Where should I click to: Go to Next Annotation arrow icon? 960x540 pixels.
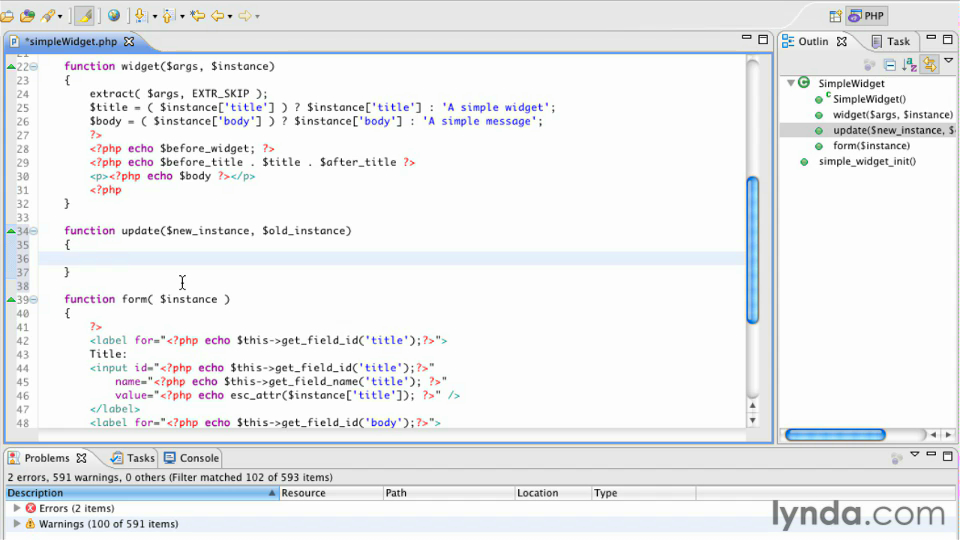140,15
